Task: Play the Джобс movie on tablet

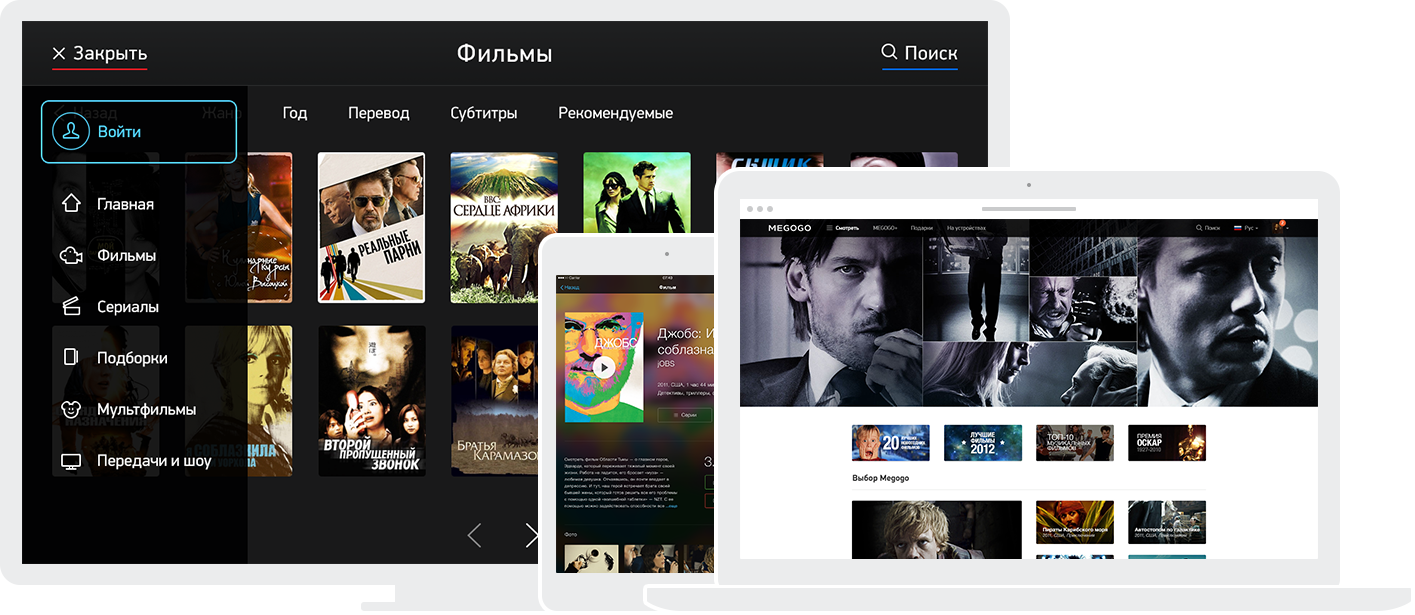Action: click(x=603, y=367)
